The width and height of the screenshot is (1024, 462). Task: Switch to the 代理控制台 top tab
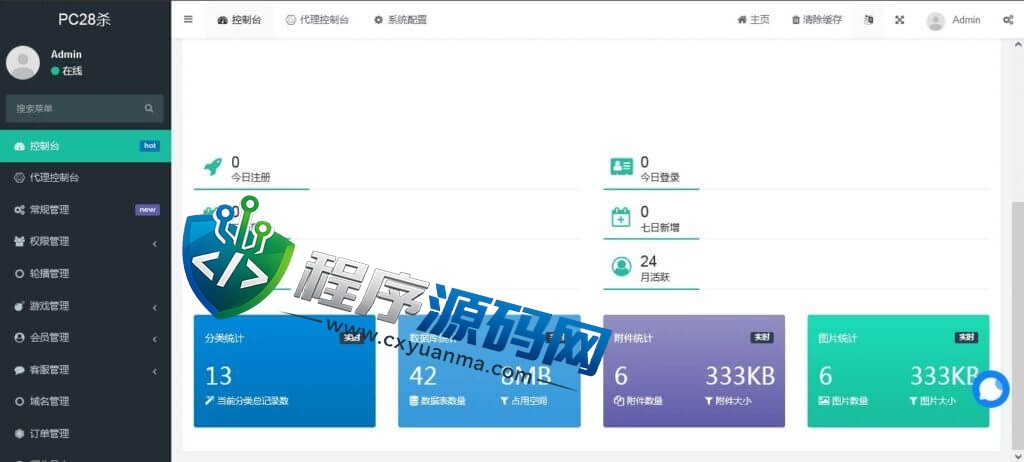(x=317, y=20)
